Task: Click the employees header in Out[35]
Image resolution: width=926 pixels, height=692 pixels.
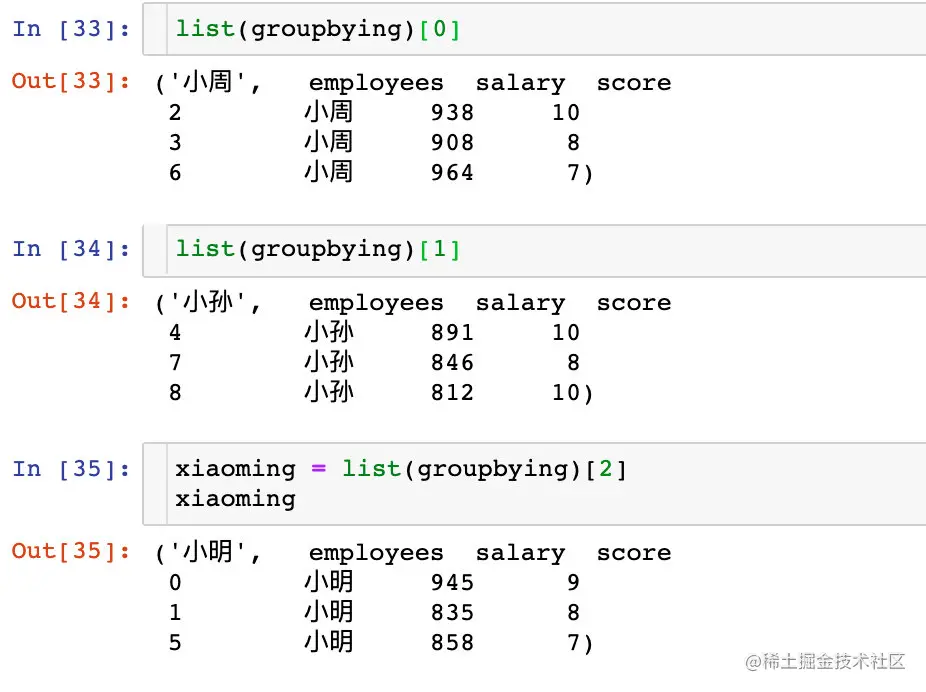Action: (376, 553)
